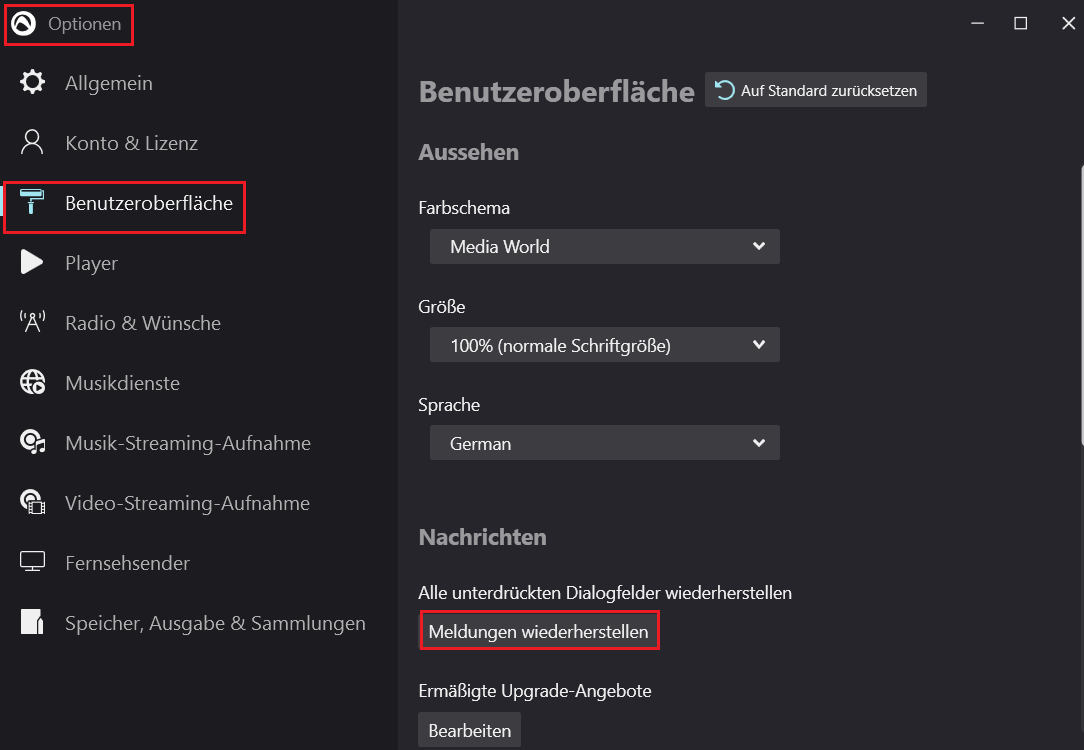
Task: Open Speicher, Ausgabe & Sammlungen settings
Action: tap(199, 623)
